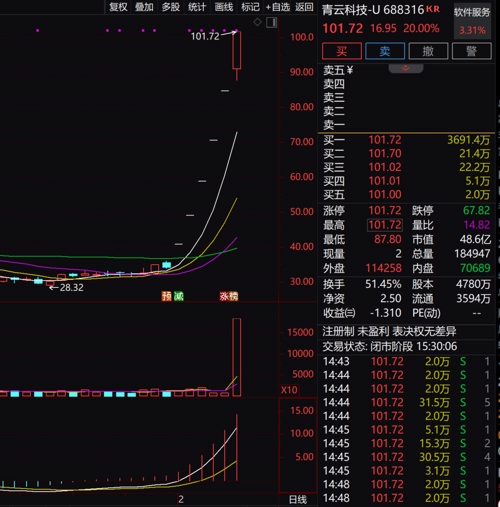500x507 pixels.
Task: Select the 14:43 trade tick row
Action: pos(407,362)
